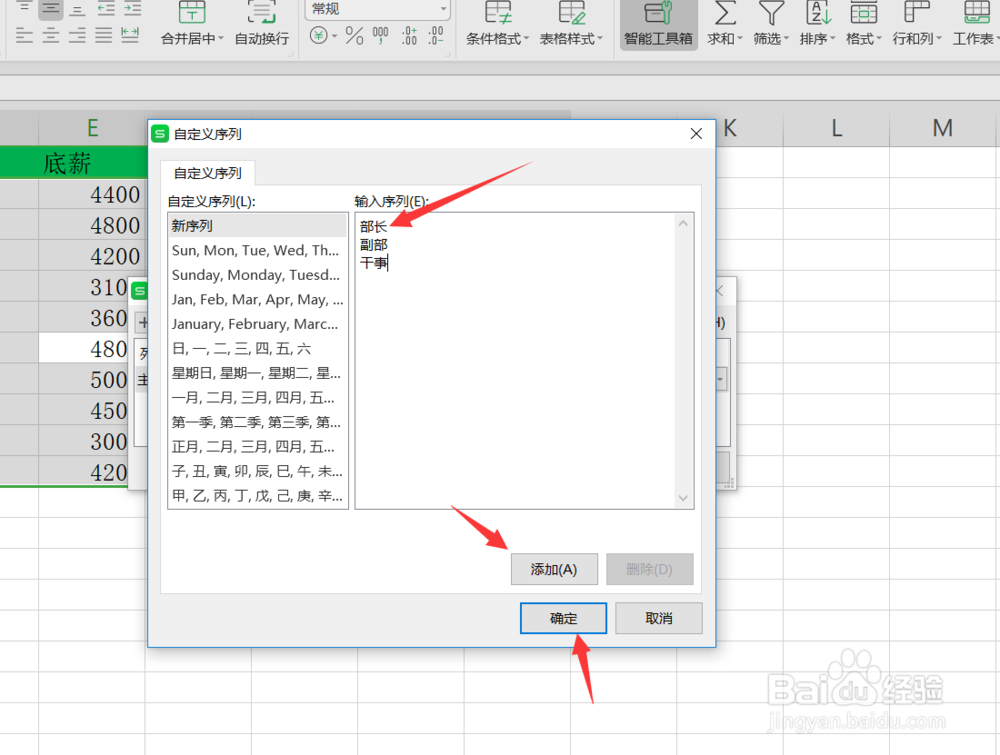1000x755 pixels.
Task: Click the cell containing 4400
Action: 92,194
